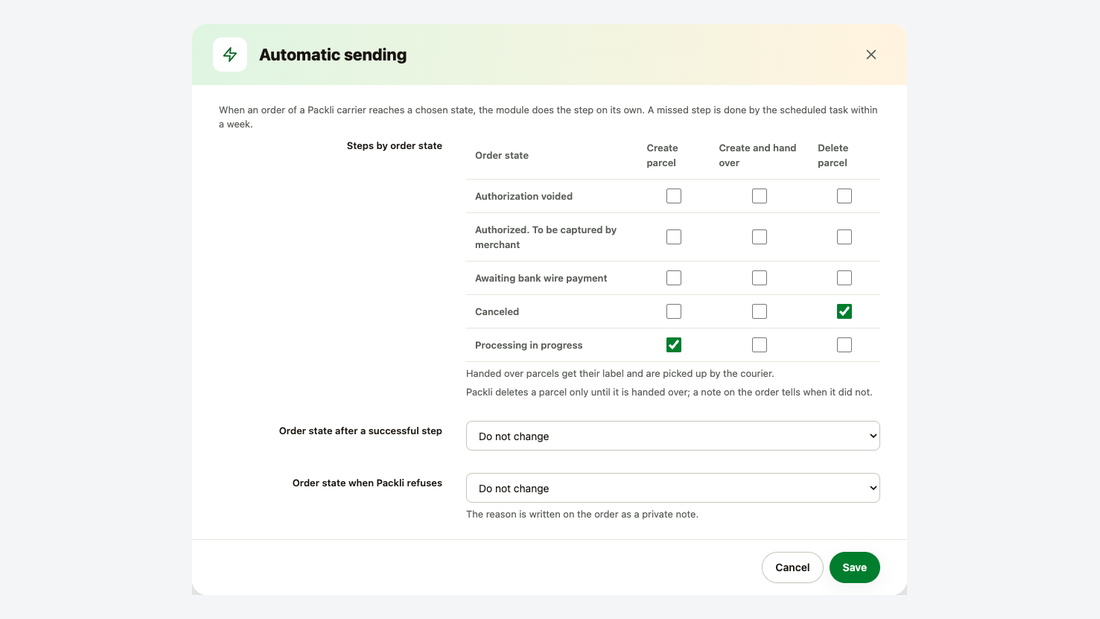This screenshot has width=1100, height=619.
Task: Uncheck Delete parcel for Canceled
Action: point(844,312)
